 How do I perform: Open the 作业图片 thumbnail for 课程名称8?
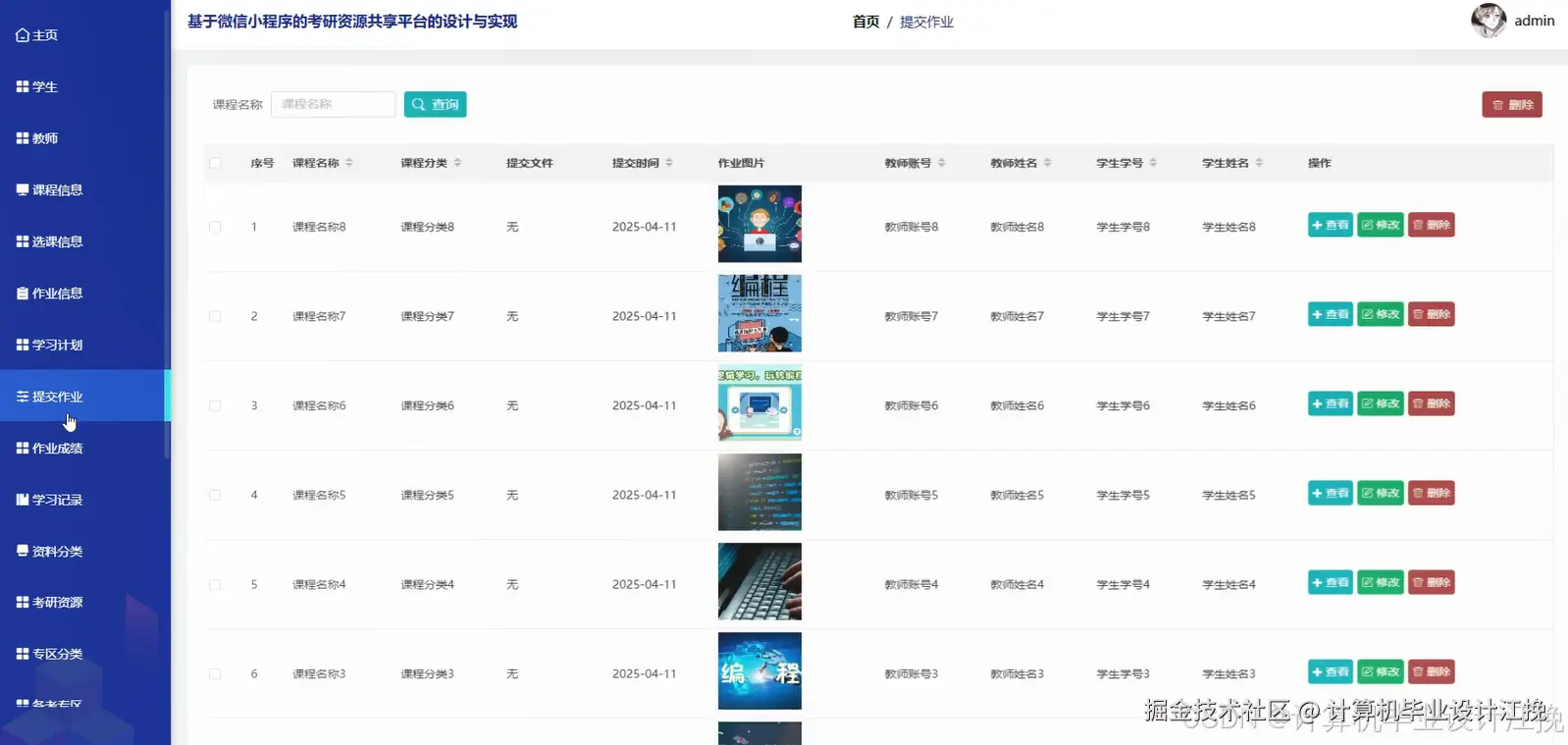point(759,224)
